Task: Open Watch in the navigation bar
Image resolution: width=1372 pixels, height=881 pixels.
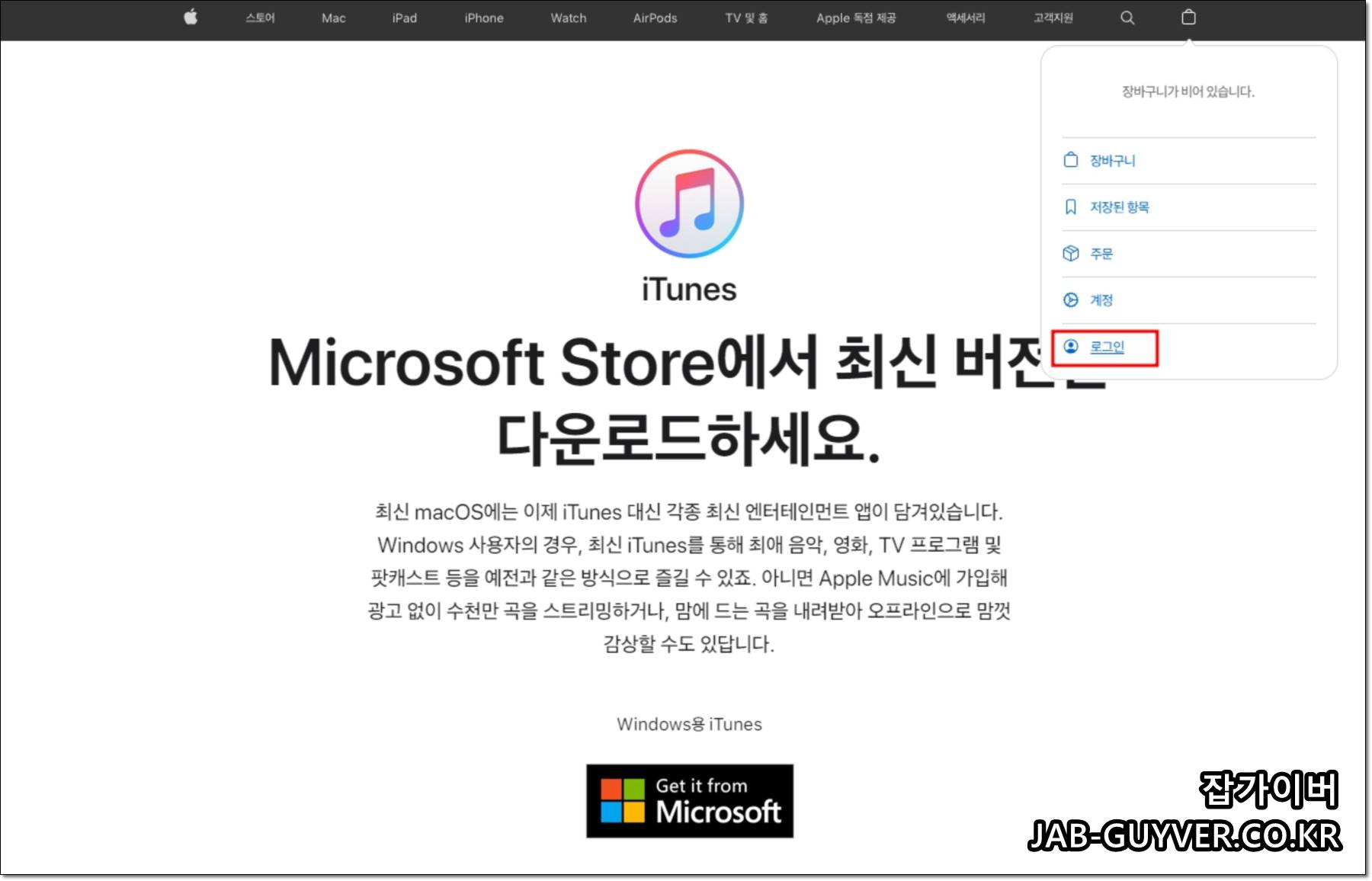Action: click(569, 18)
